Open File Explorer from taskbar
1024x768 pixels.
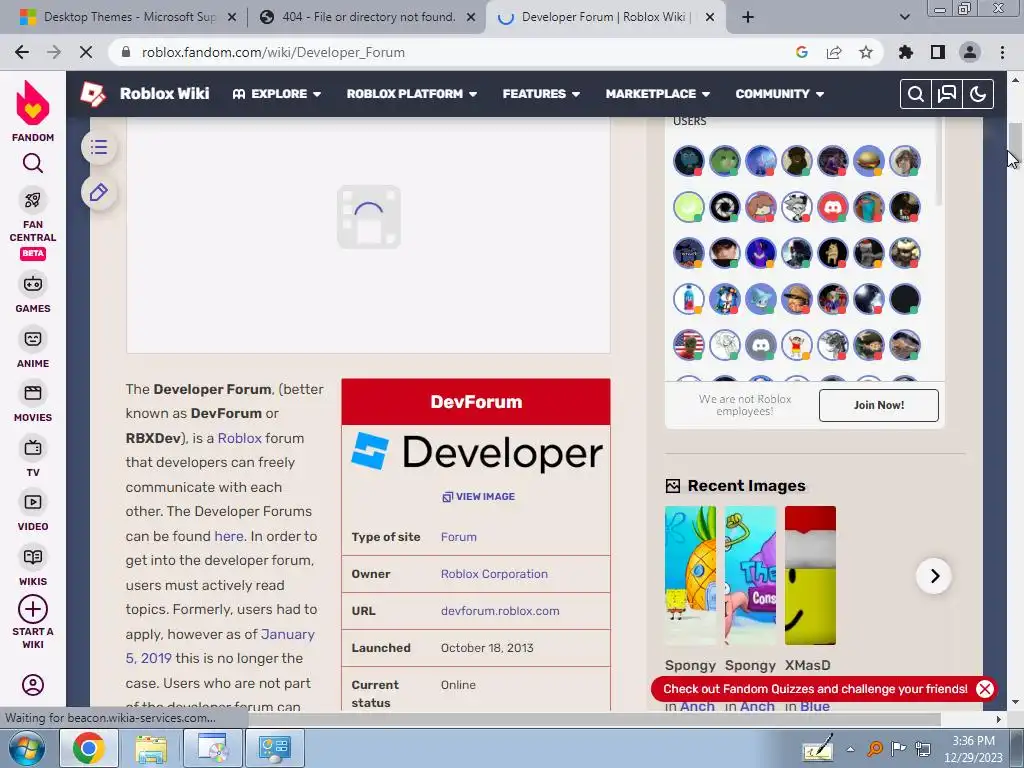coord(151,748)
